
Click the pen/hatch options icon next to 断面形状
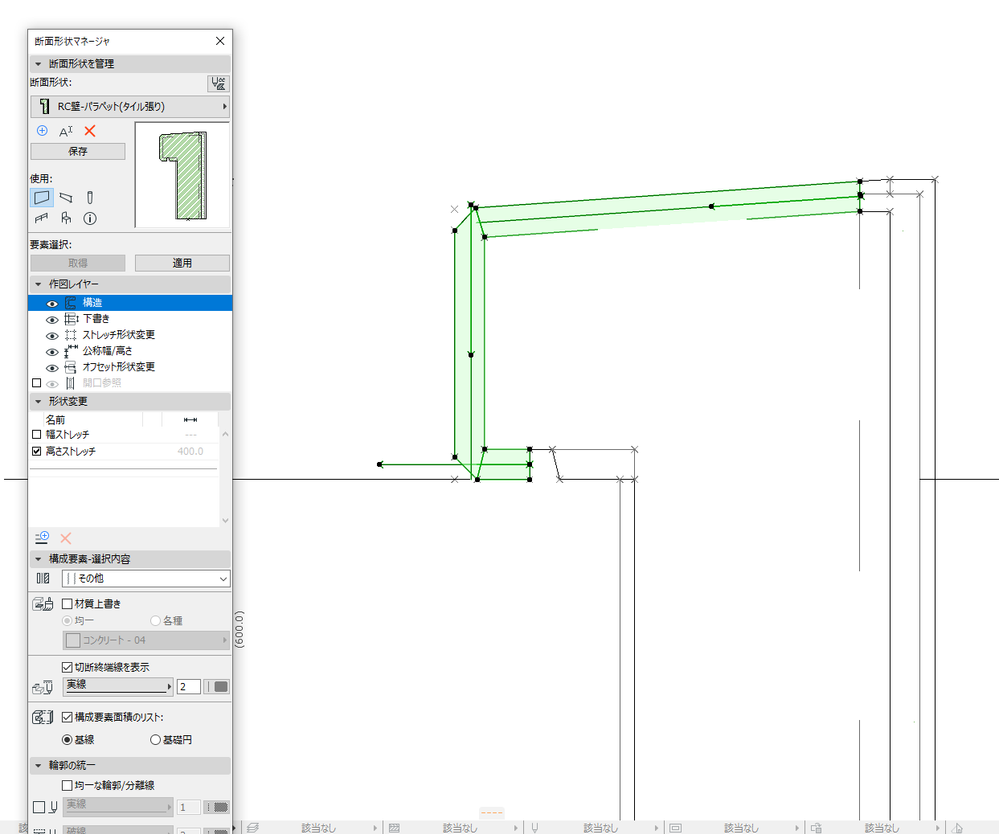point(218,83)
